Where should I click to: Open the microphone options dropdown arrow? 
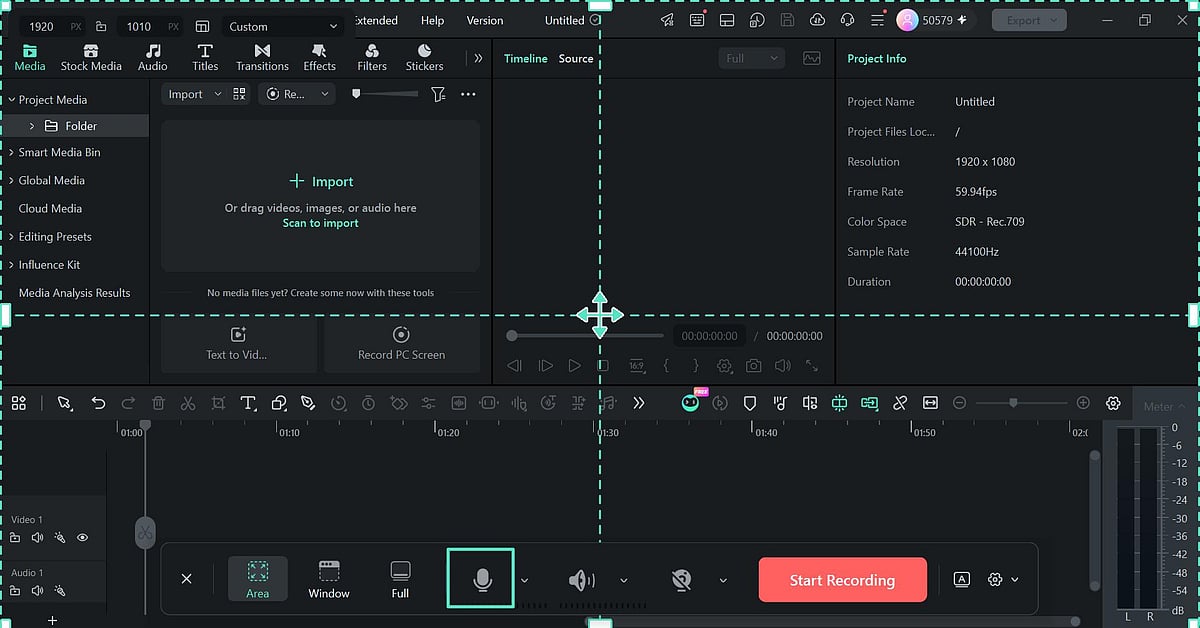click(x=525, y=580)
